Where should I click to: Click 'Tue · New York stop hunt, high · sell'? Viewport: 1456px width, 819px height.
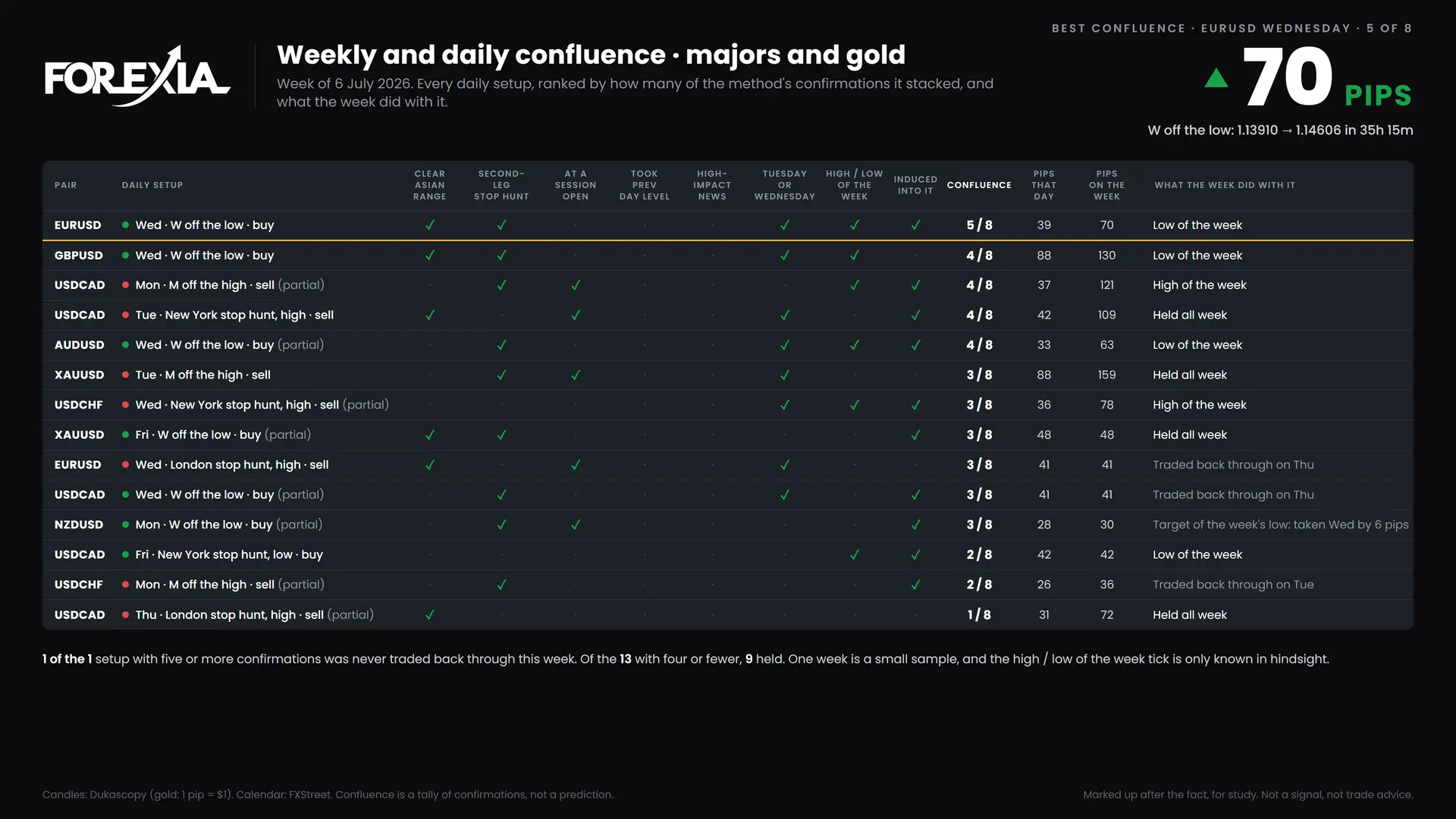(x=234, y=315)
